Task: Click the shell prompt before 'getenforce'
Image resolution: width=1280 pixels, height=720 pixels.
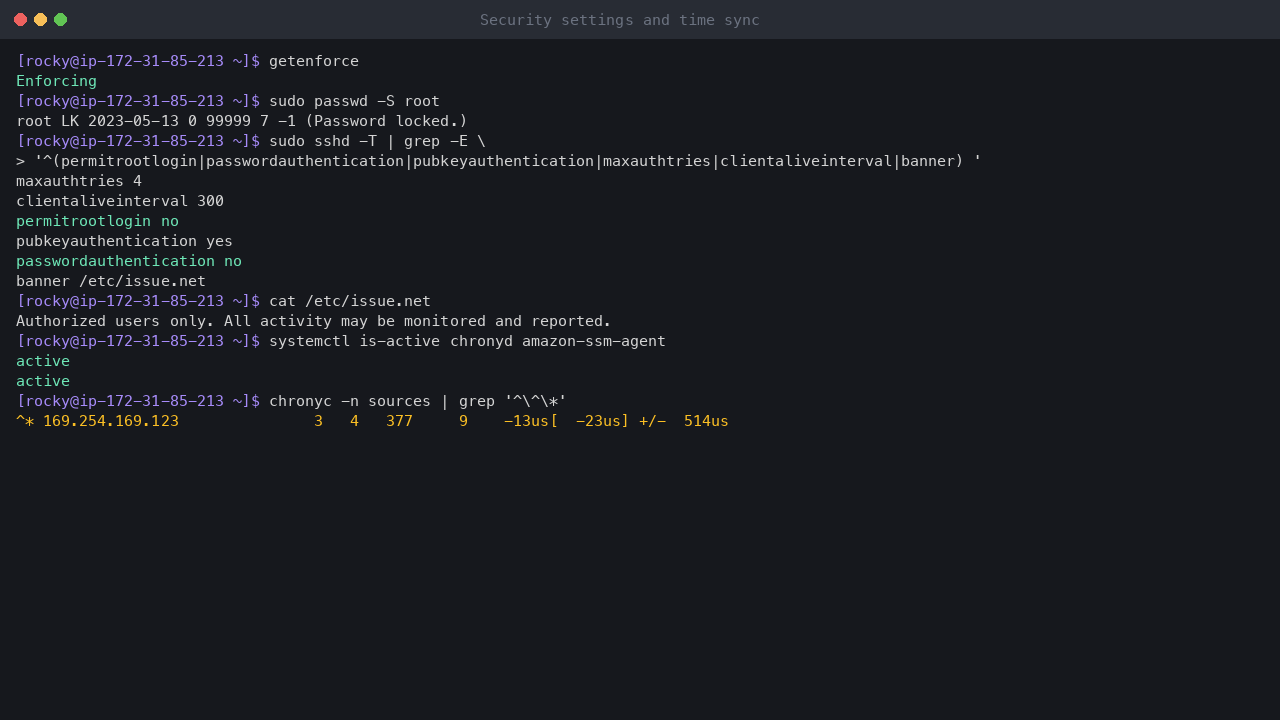Action: (x=138, y=61)
